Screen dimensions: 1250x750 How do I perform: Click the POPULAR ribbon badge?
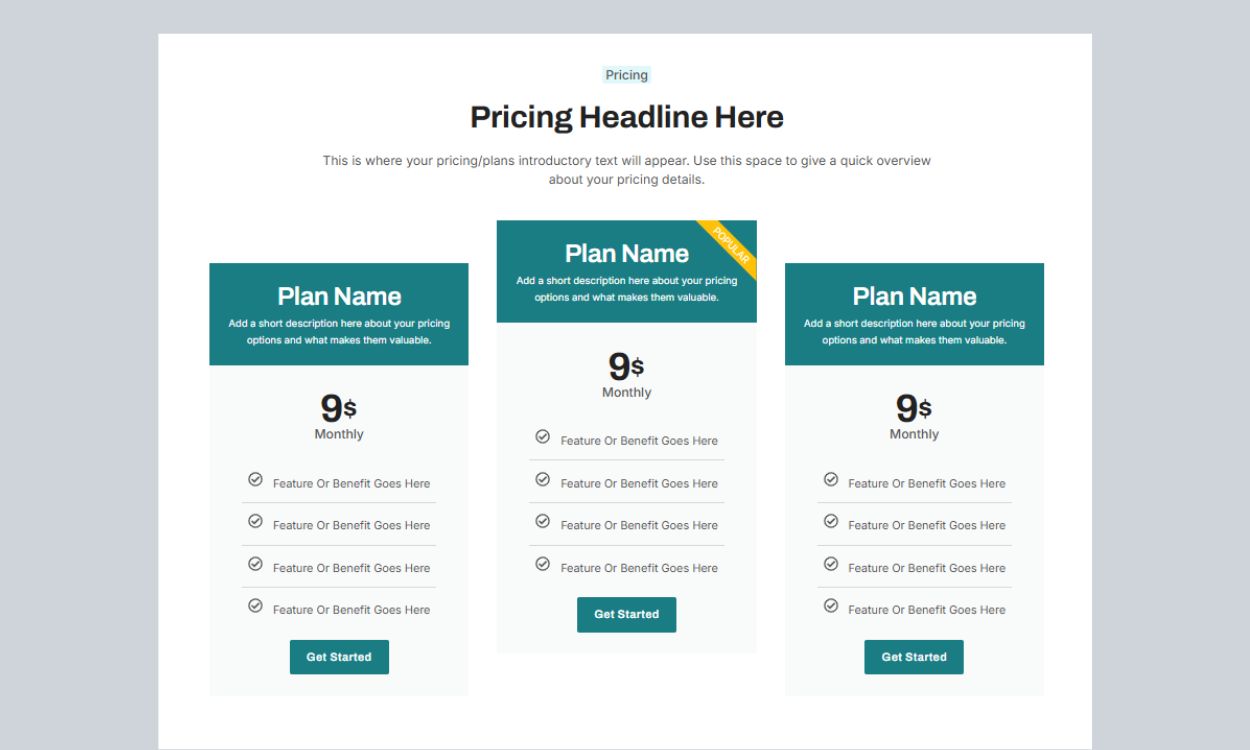(731, 245)
